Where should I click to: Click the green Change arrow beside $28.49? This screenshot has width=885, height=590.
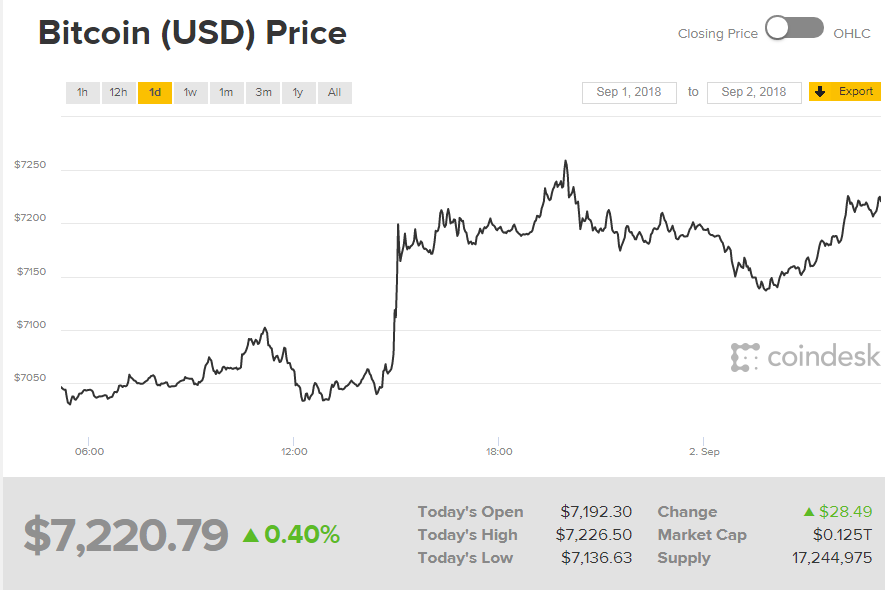(809, 512)
